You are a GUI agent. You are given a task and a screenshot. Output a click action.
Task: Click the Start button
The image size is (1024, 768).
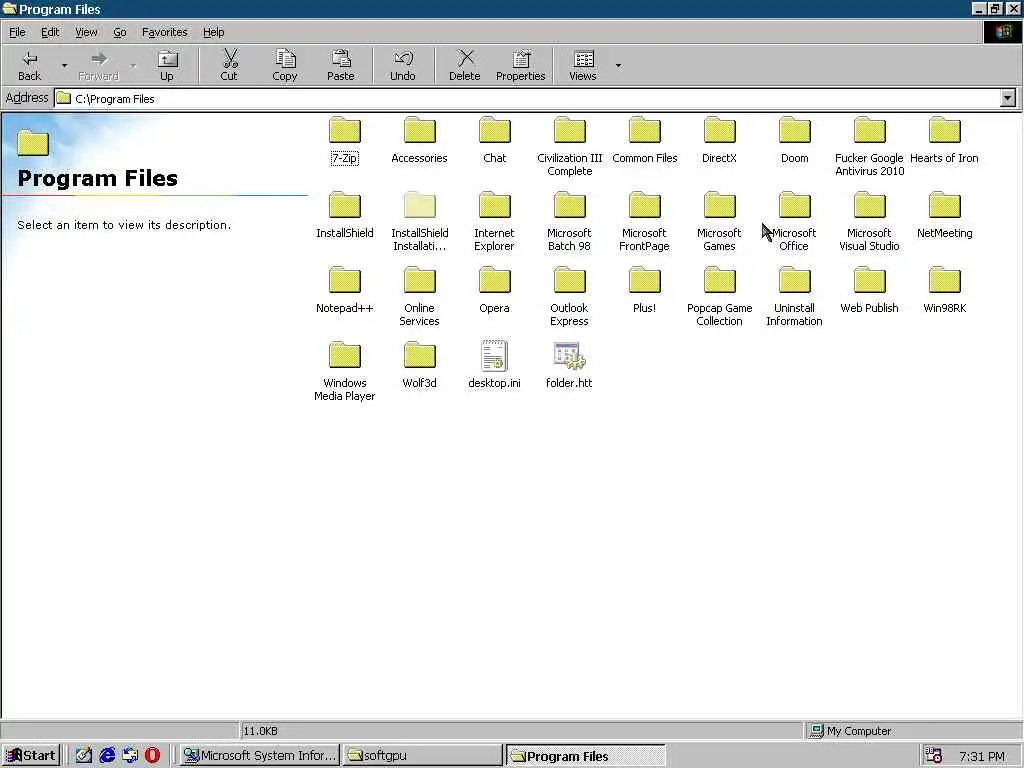pos(31,755)
